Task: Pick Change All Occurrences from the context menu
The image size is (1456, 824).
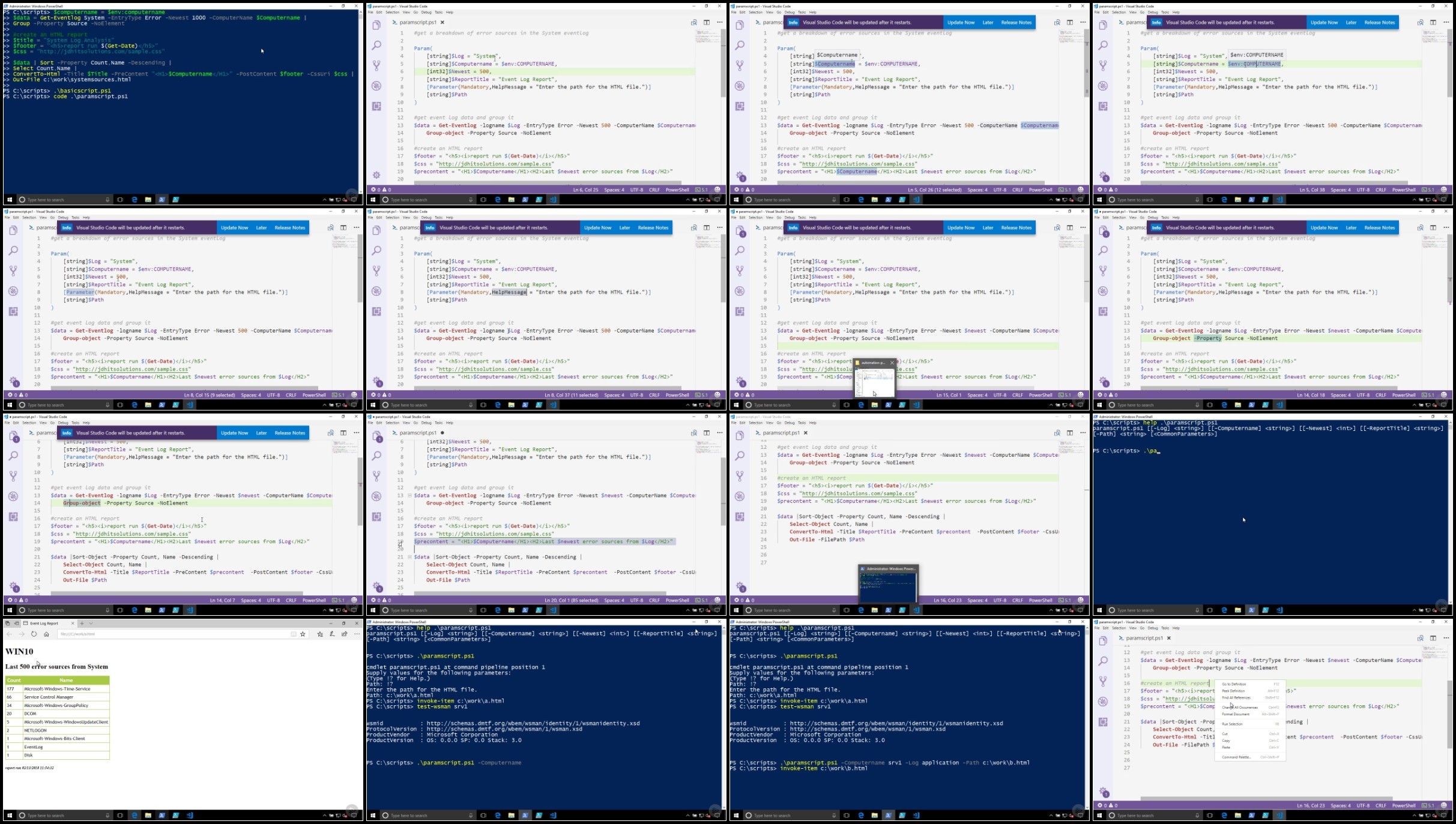Action: (1250, 707)
